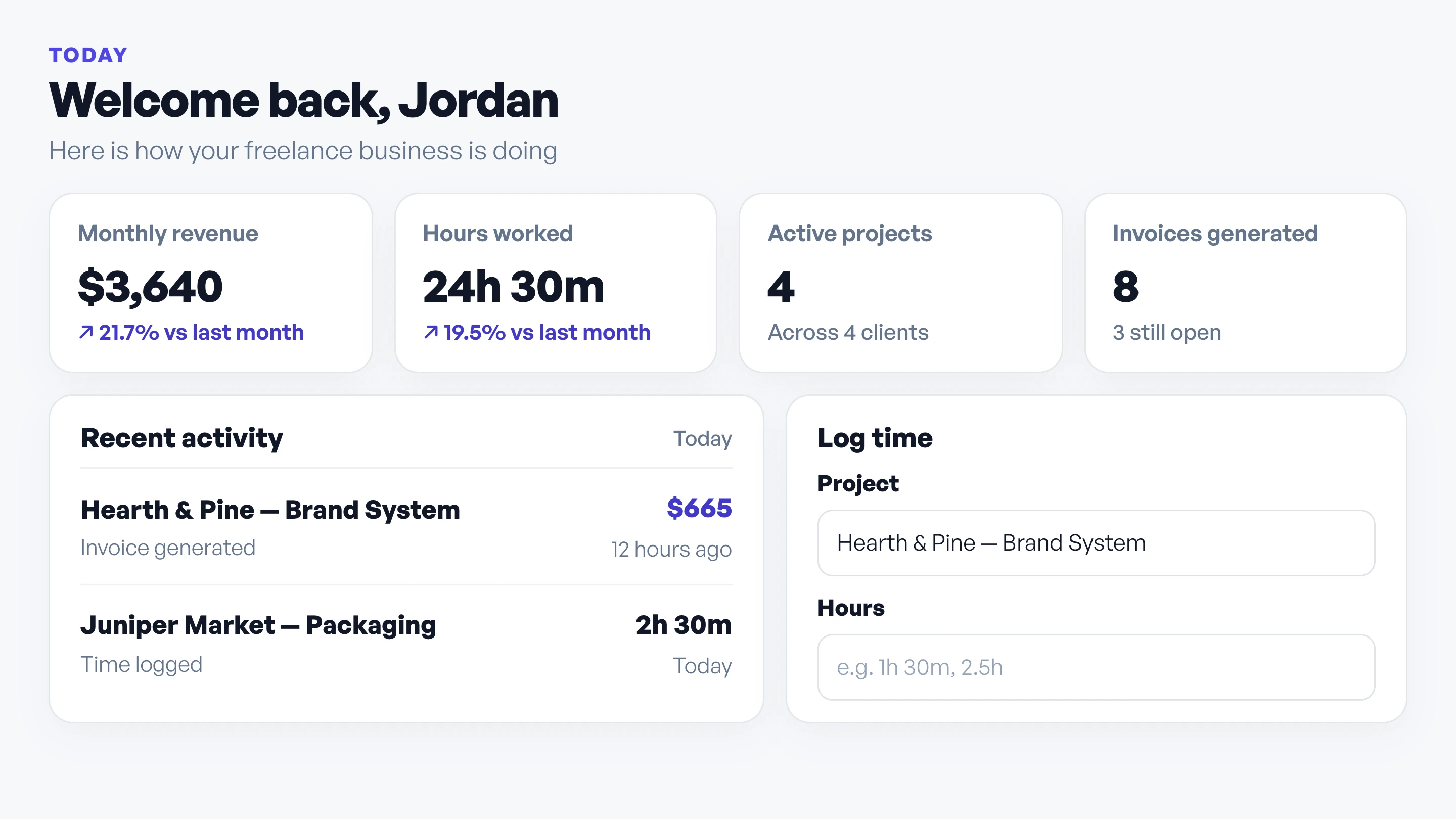1456x819 pixels.
Task: Click the 'Time logged' status text
Action: click(x=142, y=665)
